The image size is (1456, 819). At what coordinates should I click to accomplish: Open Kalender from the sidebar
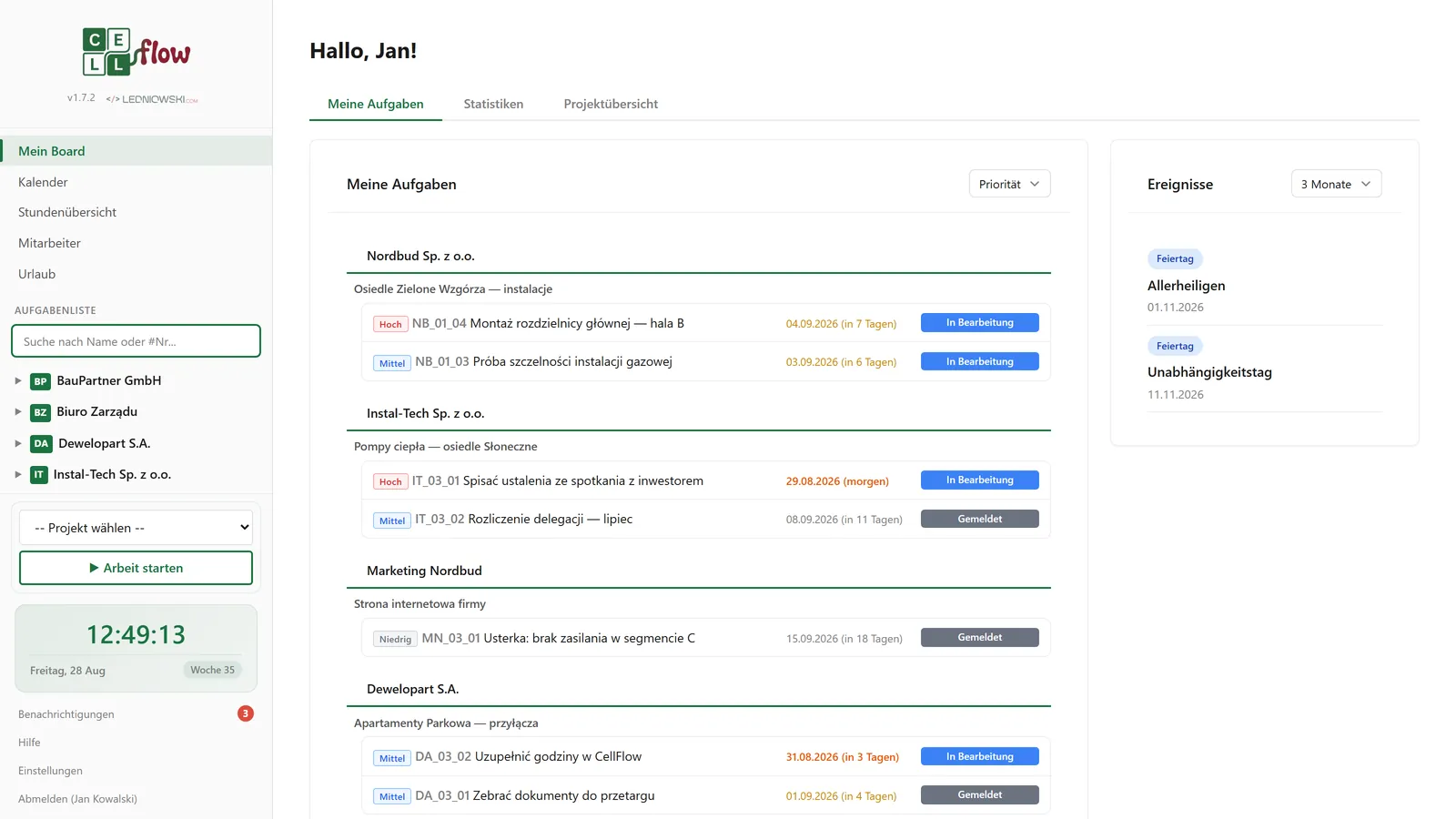tap(136, 182)
